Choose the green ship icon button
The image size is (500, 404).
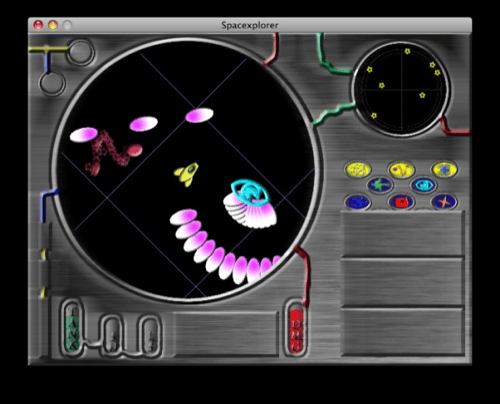click(x=380, y=185)
